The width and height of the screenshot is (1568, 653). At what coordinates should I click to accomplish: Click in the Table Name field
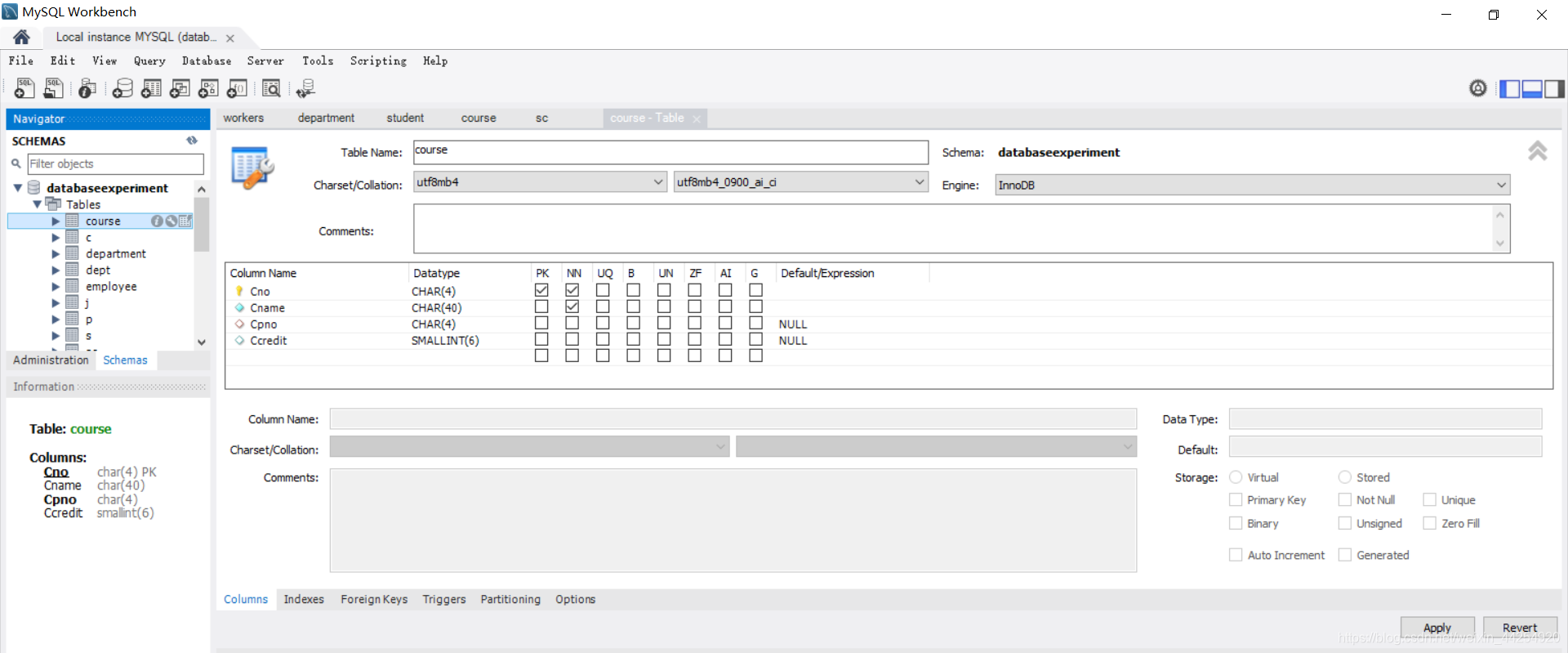click(670, 152)
